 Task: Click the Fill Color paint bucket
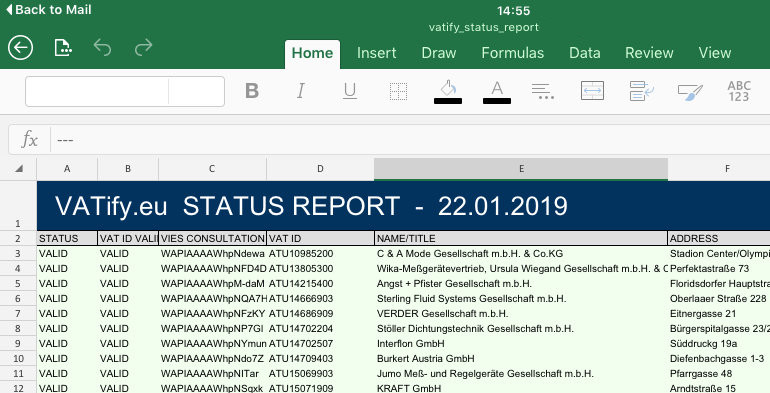coord(448,92)
